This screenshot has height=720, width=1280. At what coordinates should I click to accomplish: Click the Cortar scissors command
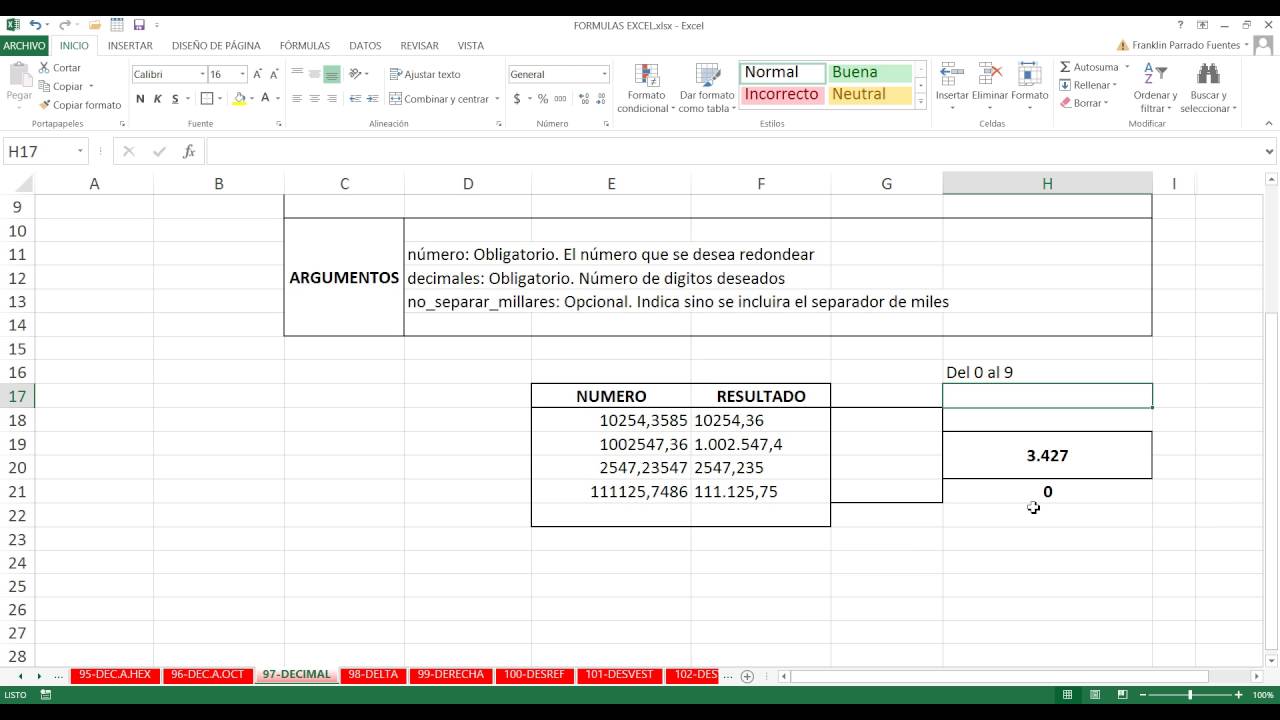(x=60, y=68)
